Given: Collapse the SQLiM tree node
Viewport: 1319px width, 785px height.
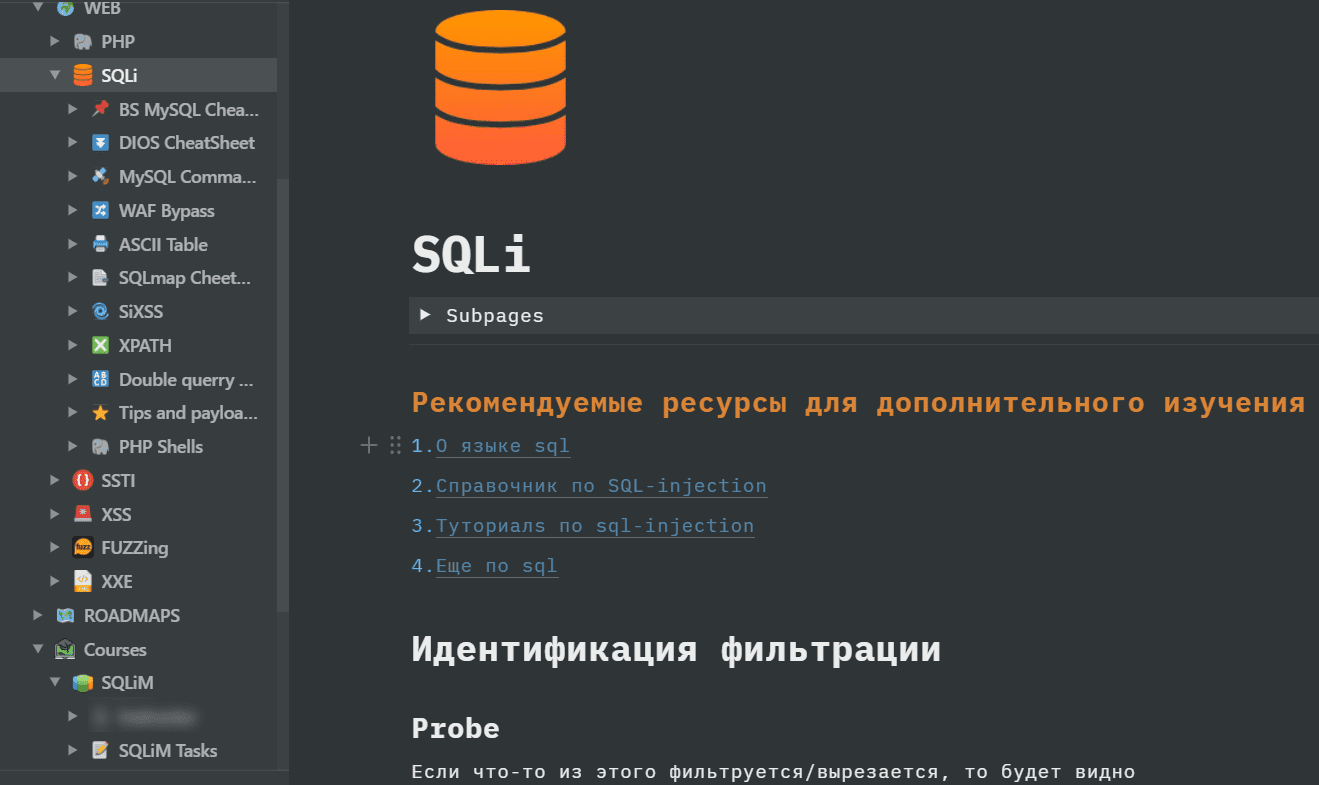Looking at the screenshot, I should coord(55,684).
